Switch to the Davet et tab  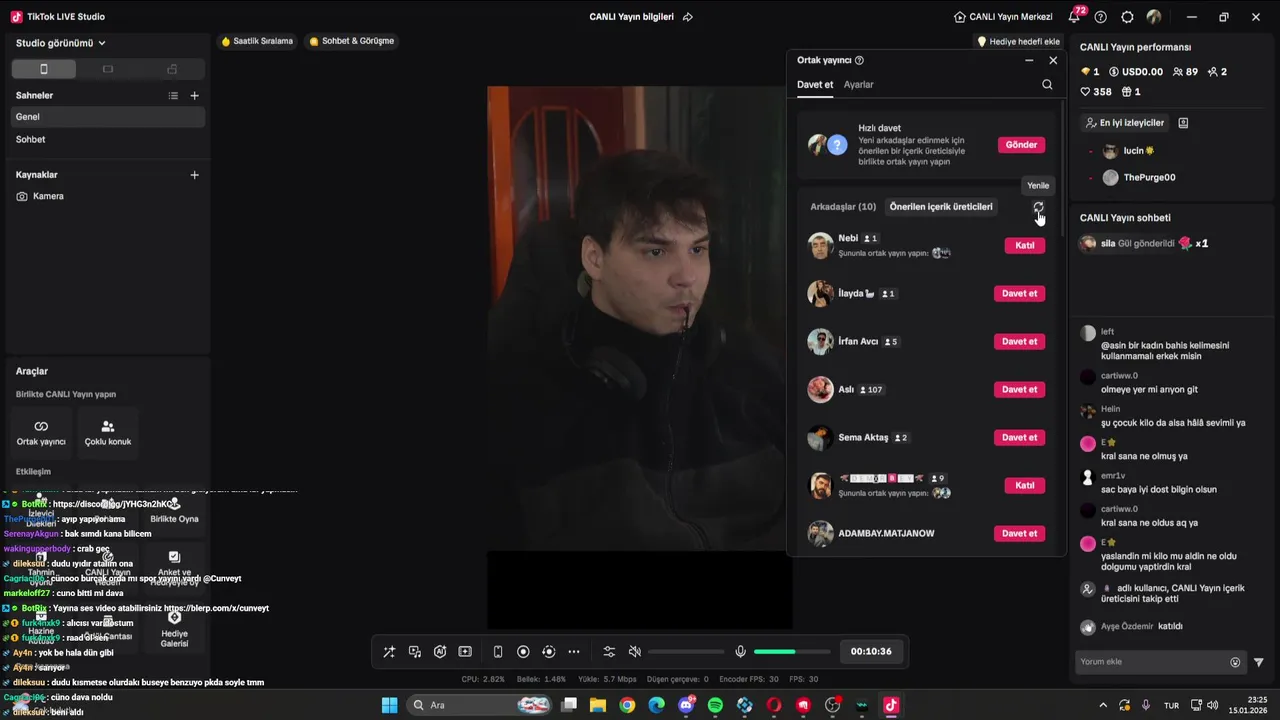point(815,85)
